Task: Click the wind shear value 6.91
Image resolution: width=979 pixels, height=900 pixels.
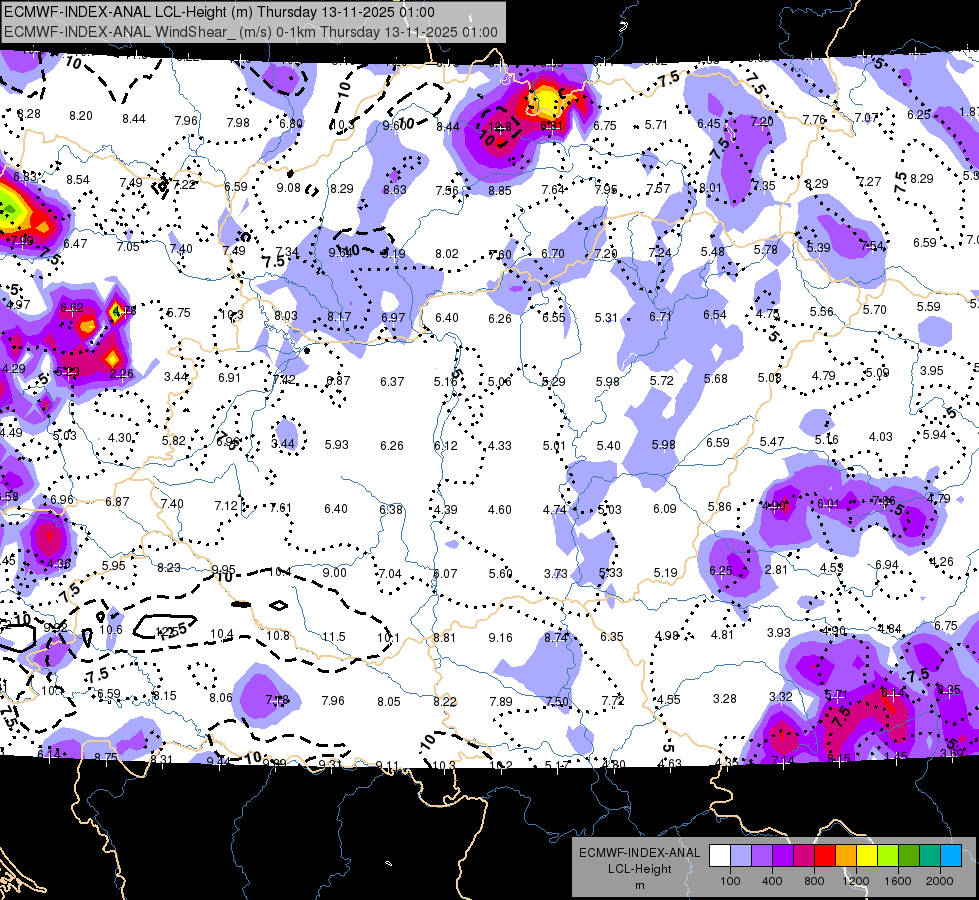Action: [229, 378]
